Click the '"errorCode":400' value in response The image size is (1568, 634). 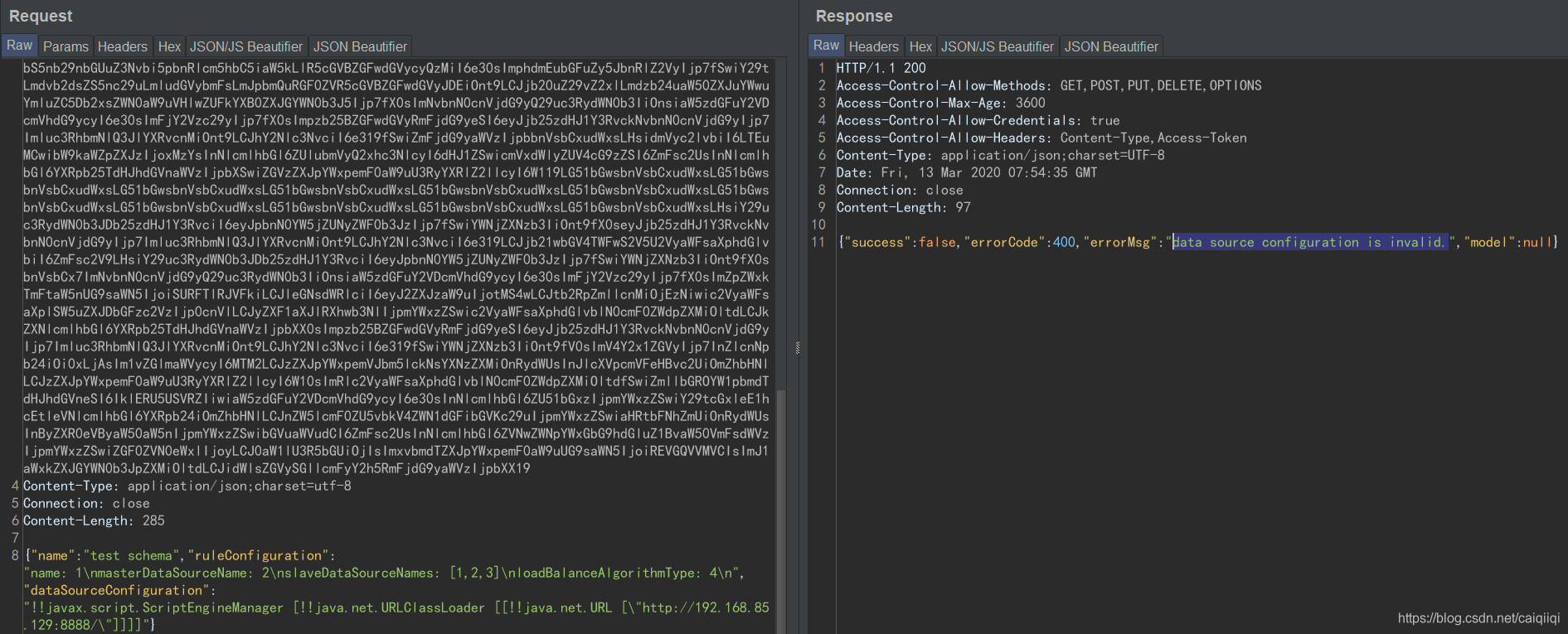tap(1019, 242)
